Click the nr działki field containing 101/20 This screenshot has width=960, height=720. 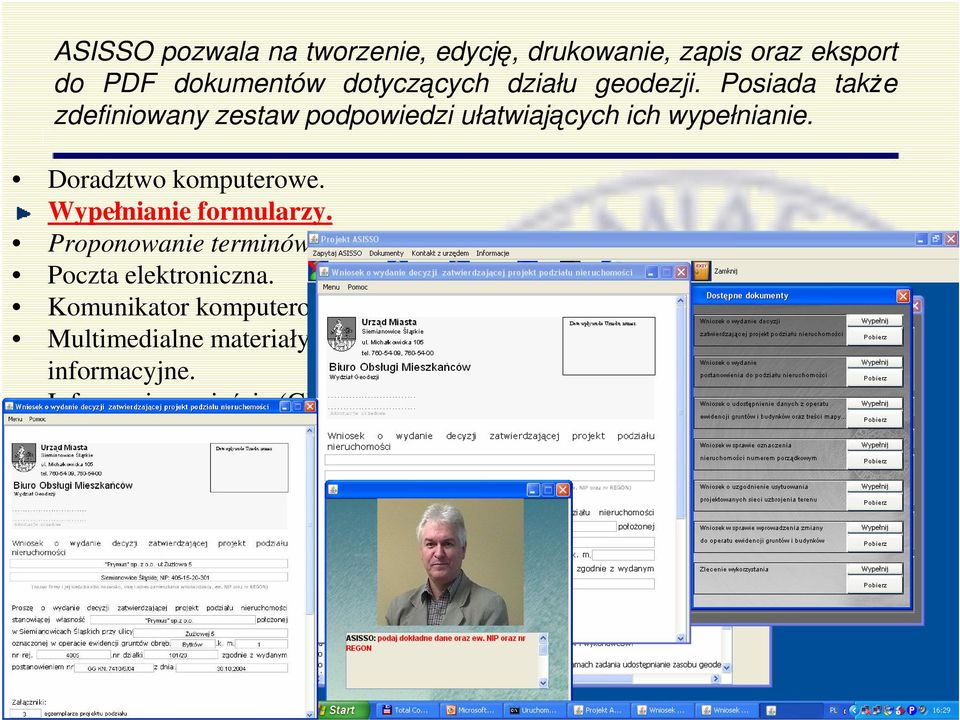point(181,655)
